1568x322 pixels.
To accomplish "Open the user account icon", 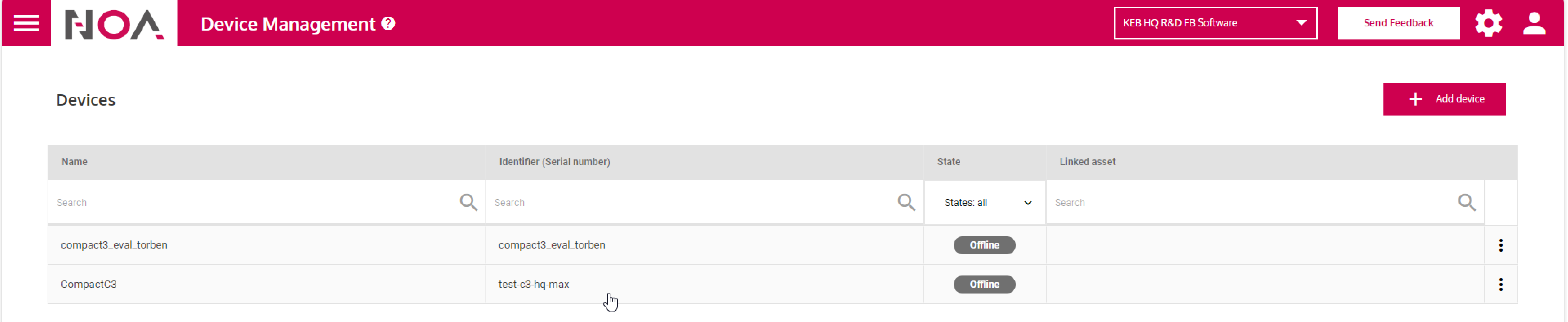I will (x=1534, y=24).
